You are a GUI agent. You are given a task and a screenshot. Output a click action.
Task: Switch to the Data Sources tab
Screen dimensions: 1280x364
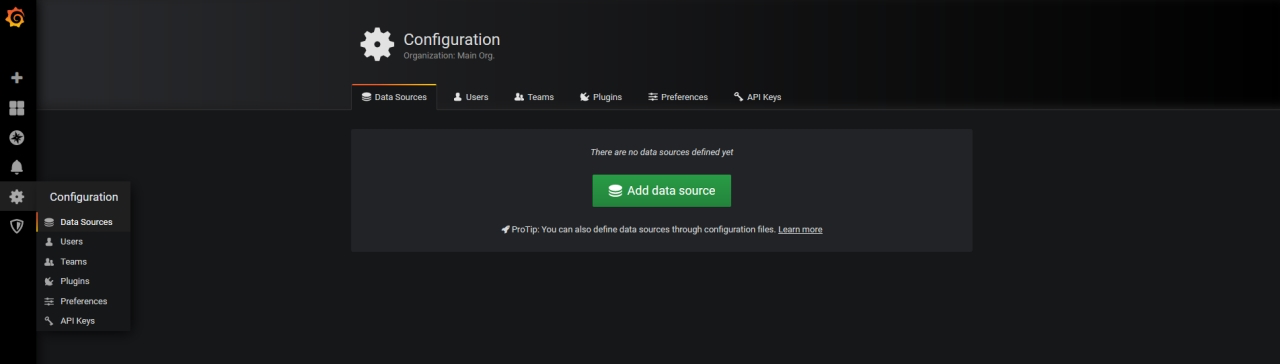394,97
